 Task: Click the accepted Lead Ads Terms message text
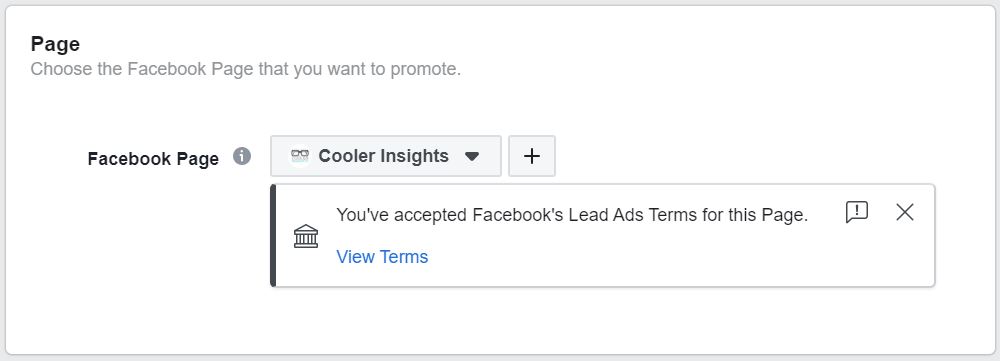(572, 215)
